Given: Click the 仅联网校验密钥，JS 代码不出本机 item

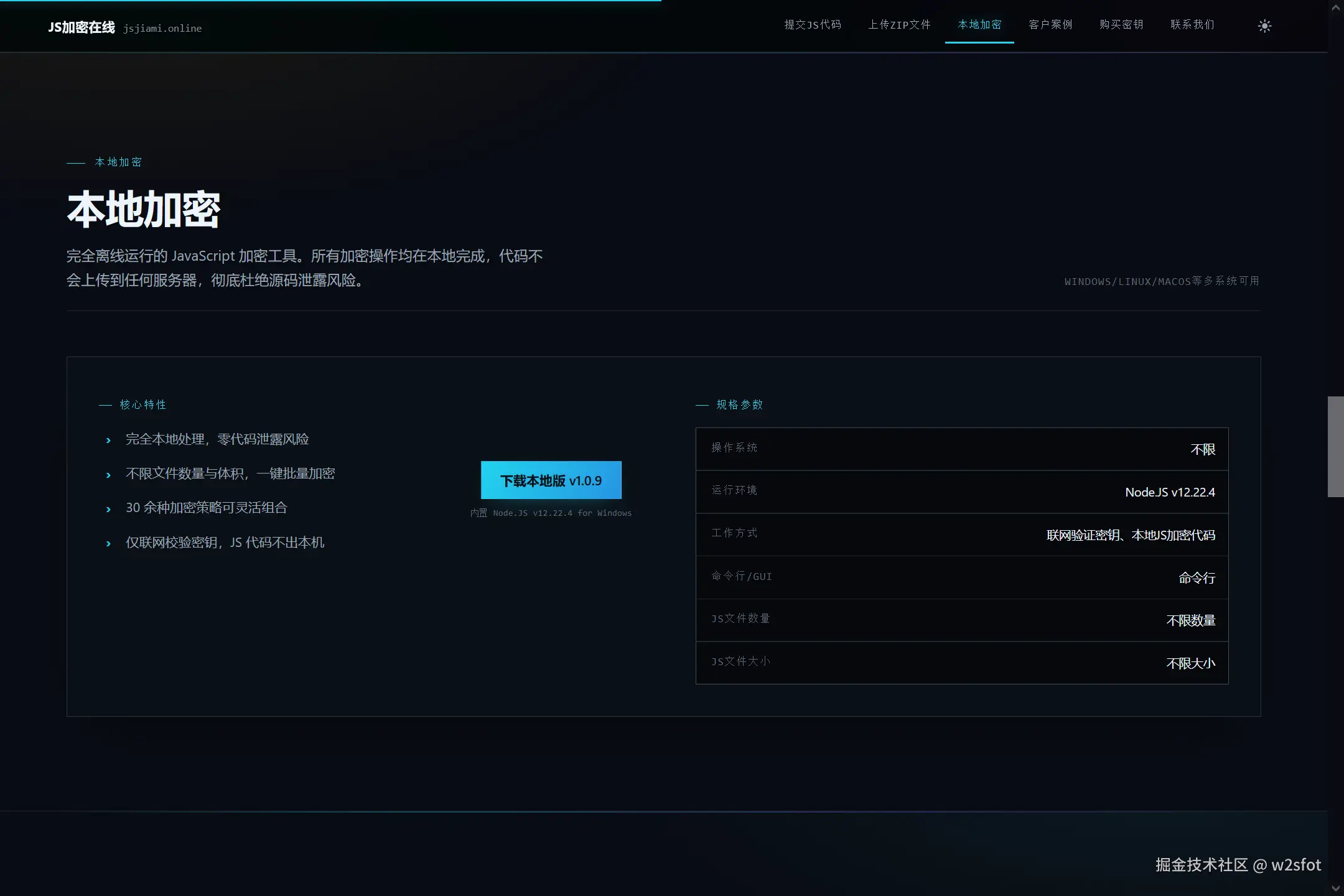Looking at the screenshot, I should click(x=225, y=543).
